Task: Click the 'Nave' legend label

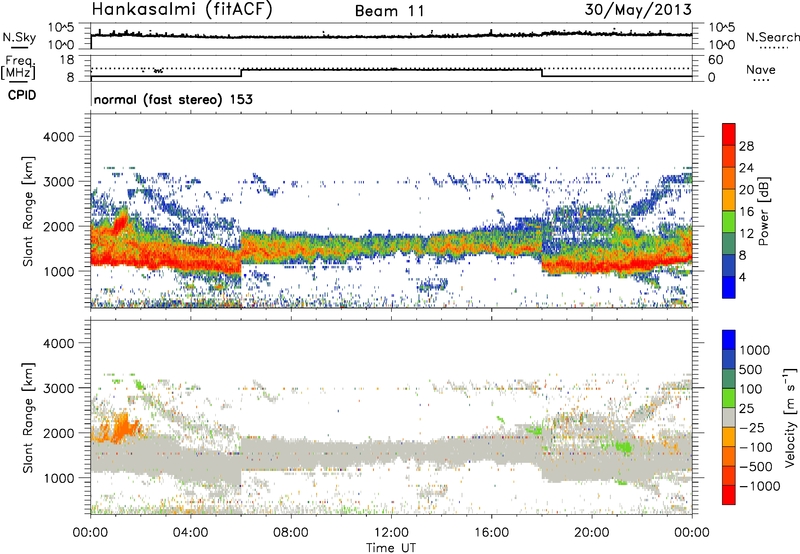Action: [x=761, y=70]
